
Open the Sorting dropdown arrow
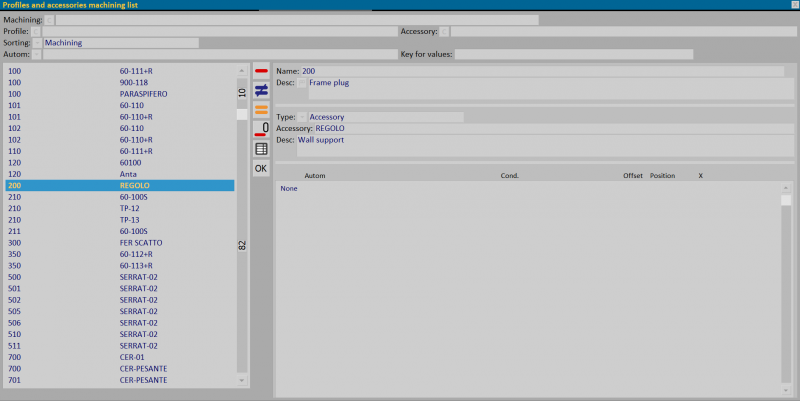37,43
